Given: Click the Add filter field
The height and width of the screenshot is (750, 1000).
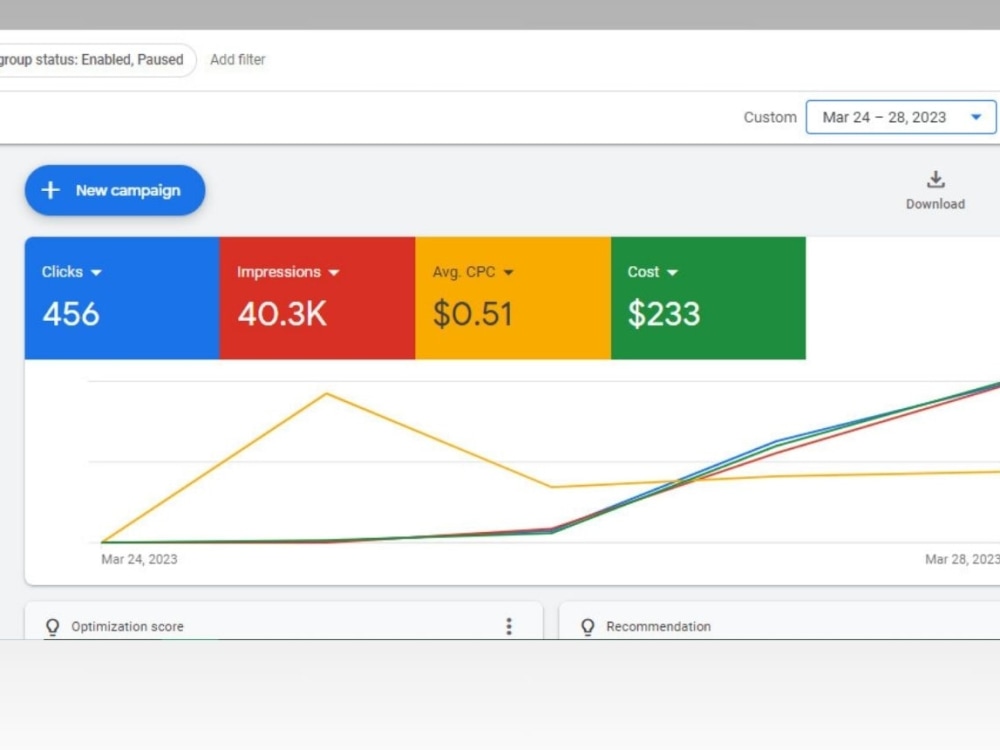Looking at the screenshot, I should click(x=237, y=59).
